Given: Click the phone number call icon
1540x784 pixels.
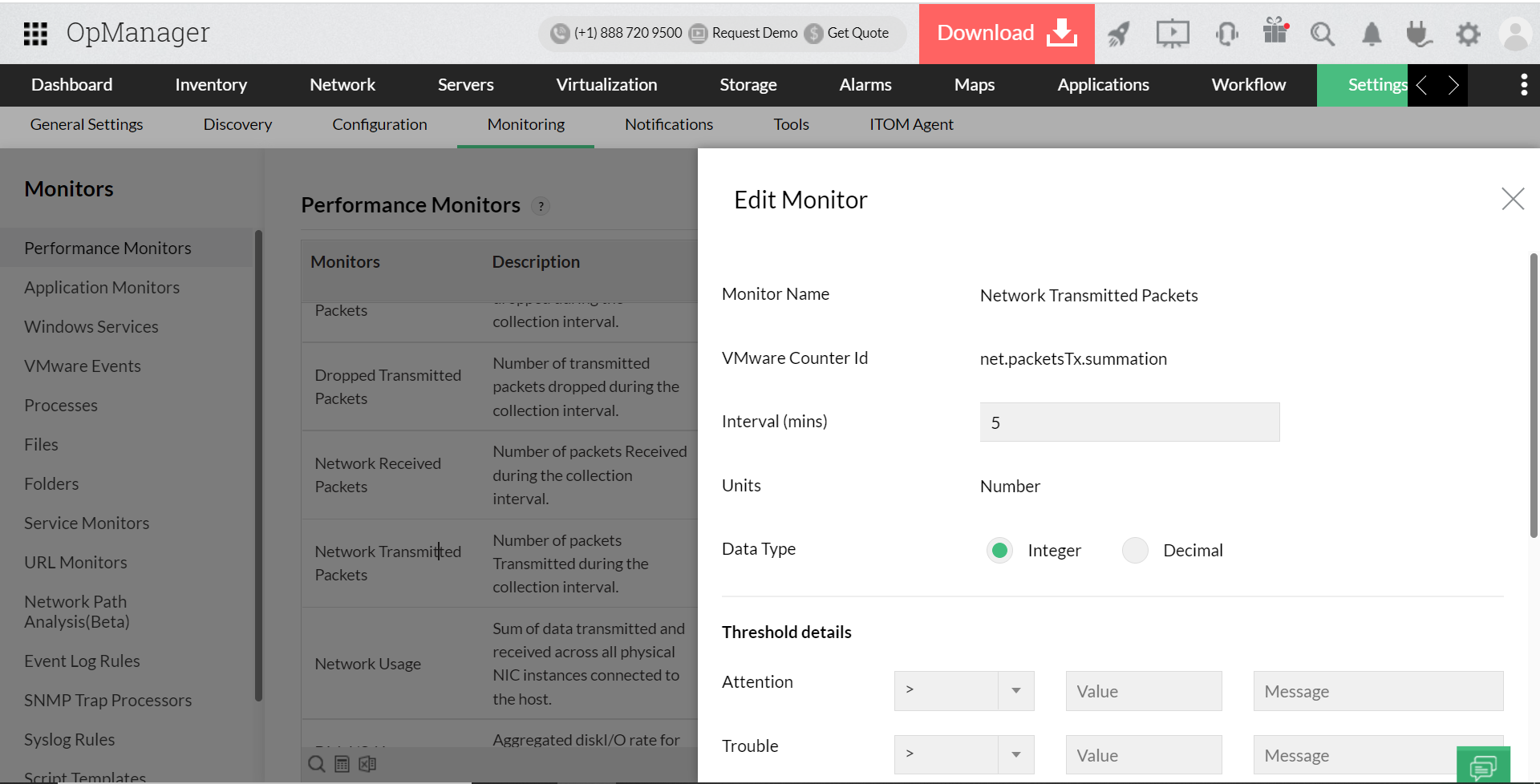Looking at the screenshot, I should pyautogui.click(x=560, y=34).
